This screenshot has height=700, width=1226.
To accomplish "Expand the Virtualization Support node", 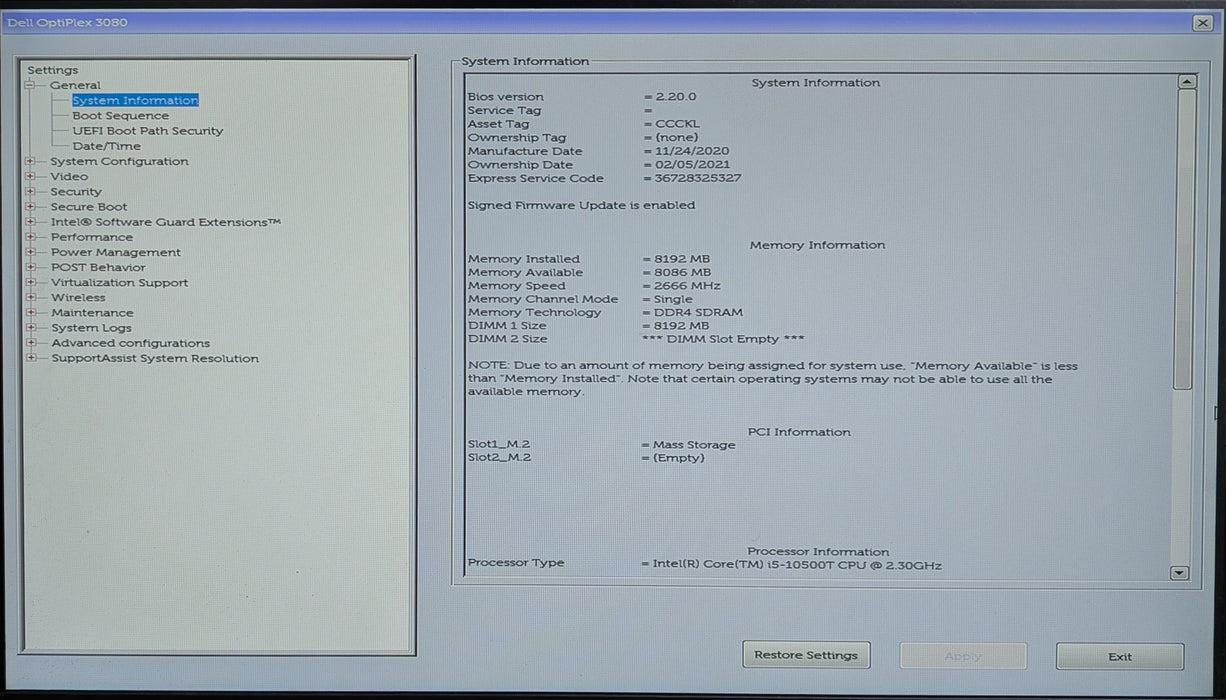I will (31, 282).
